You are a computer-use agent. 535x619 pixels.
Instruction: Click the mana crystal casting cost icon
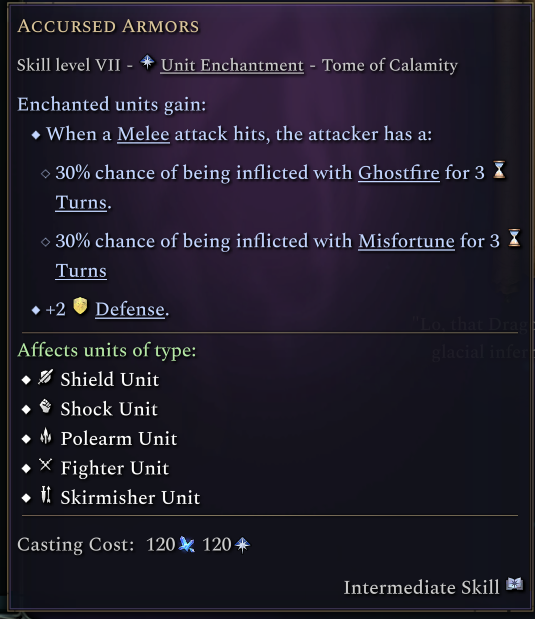pos(186,544)
